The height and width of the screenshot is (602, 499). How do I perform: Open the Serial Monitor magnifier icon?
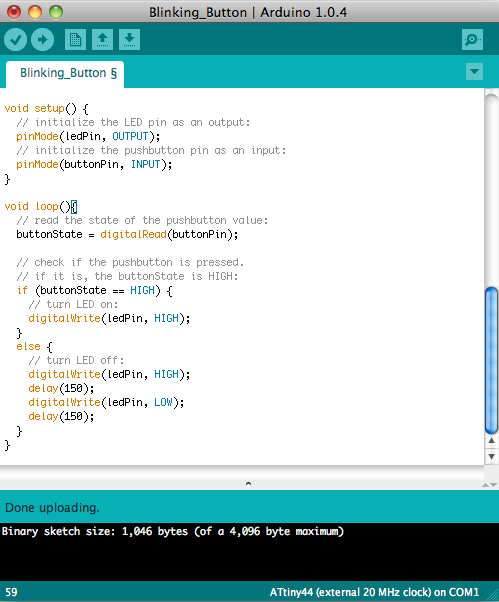pyautogui.click(x=472, y=40)
